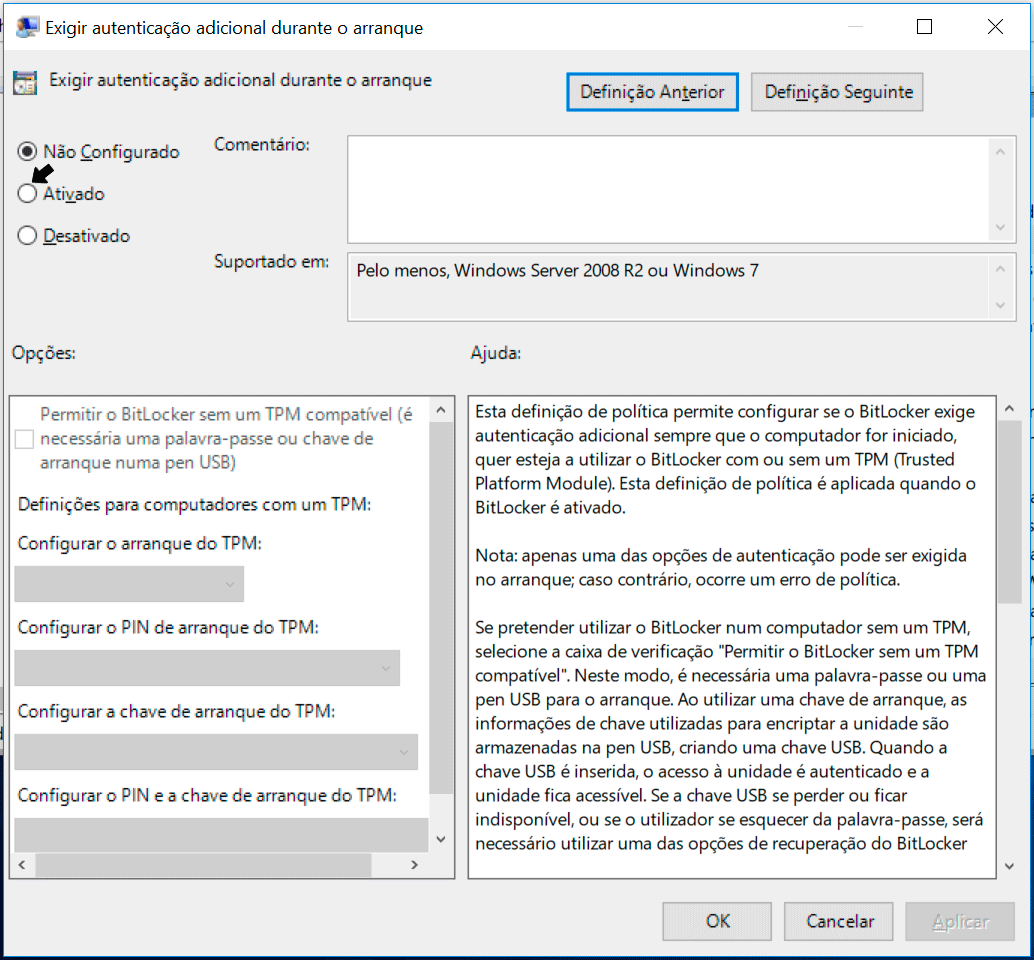Close the policy dialog window

click(x=995, y=26)
